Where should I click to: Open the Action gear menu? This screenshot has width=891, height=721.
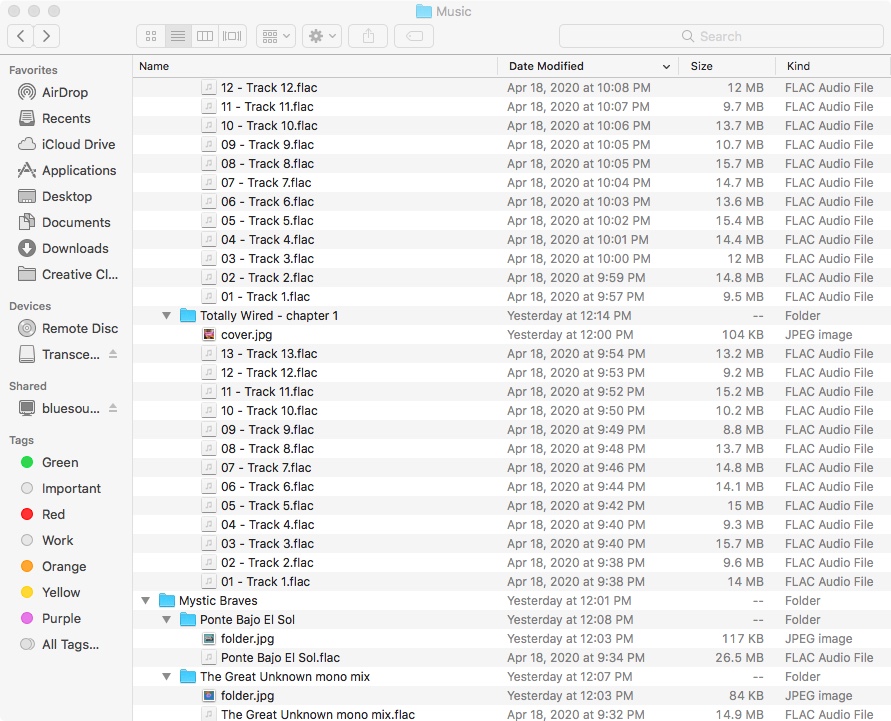[322, 36]
